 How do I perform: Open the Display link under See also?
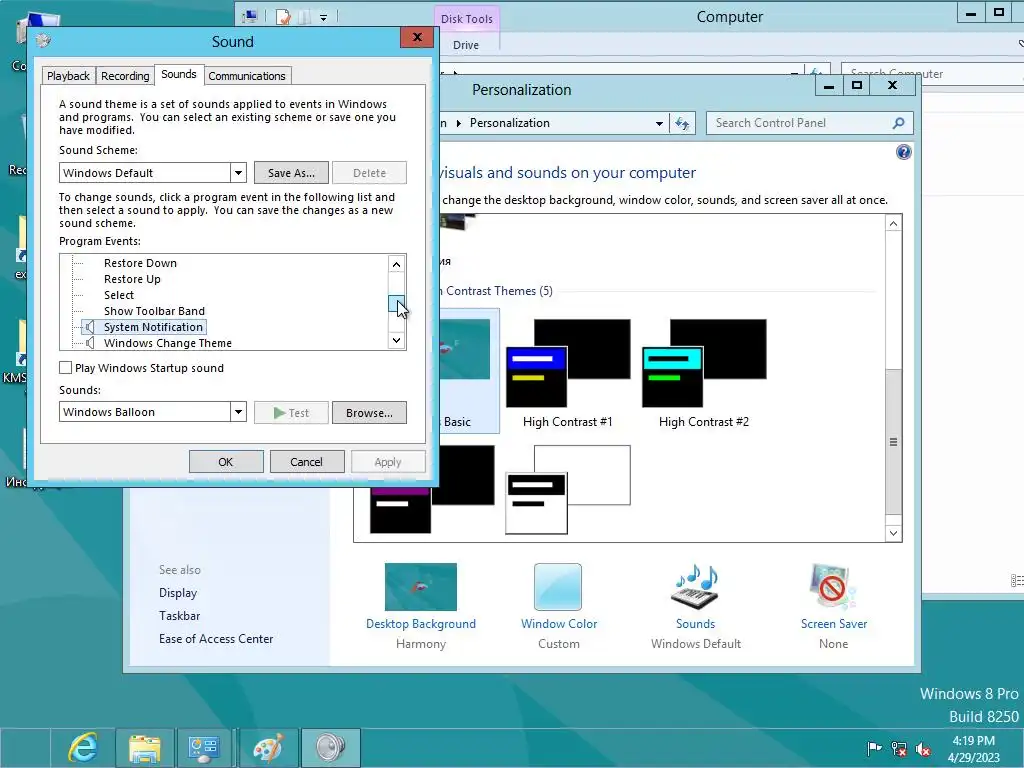pos(178,593)
